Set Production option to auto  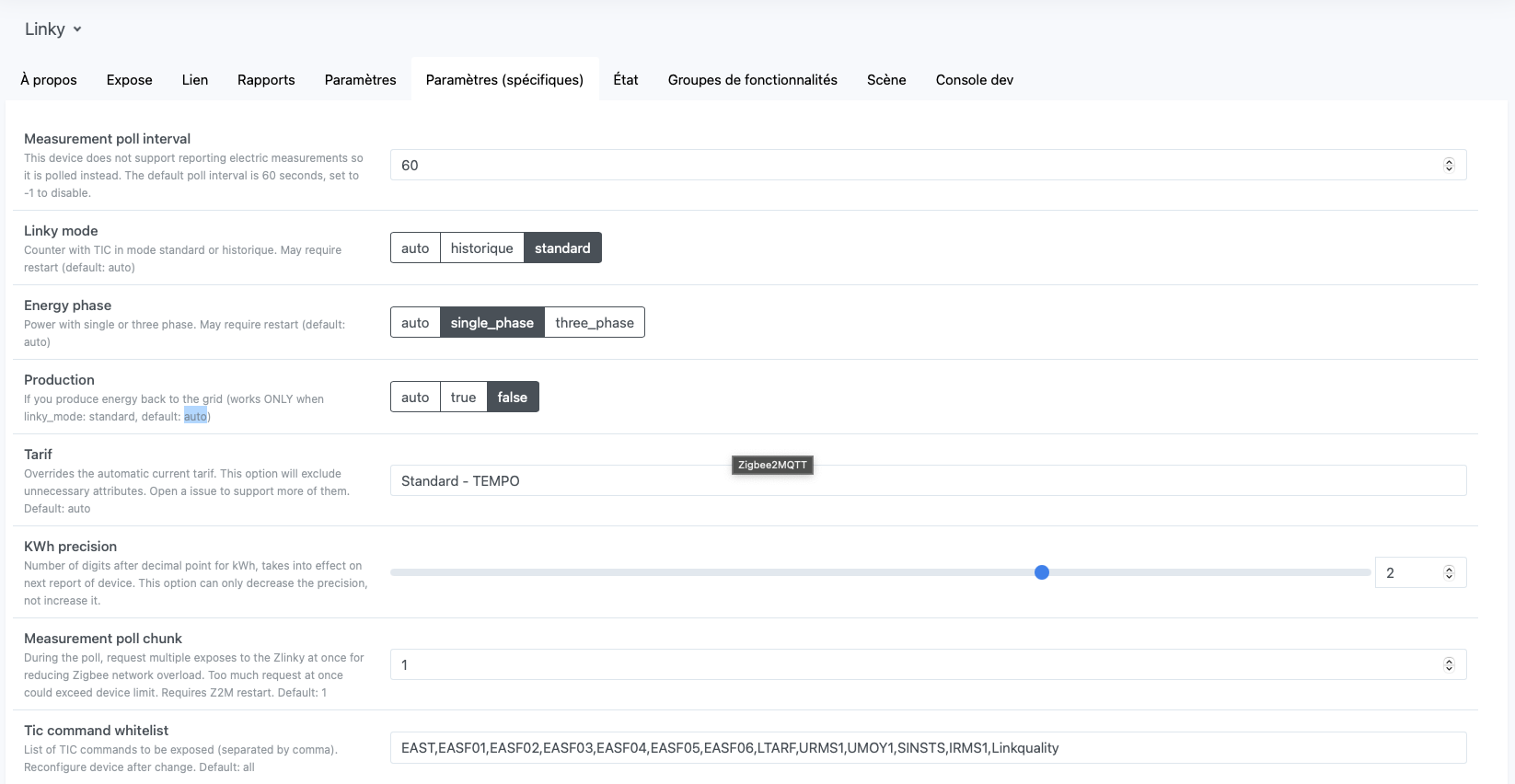[x=415, y=398]
